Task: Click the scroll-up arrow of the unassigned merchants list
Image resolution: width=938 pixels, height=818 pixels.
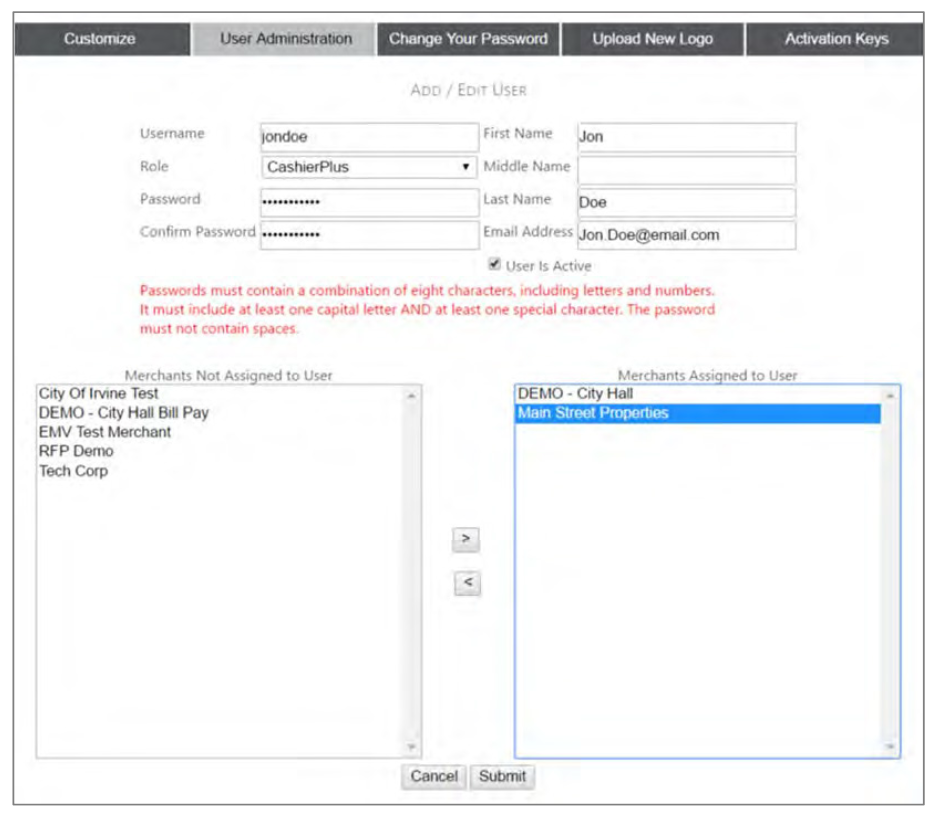Action: [x=410, y=395]
